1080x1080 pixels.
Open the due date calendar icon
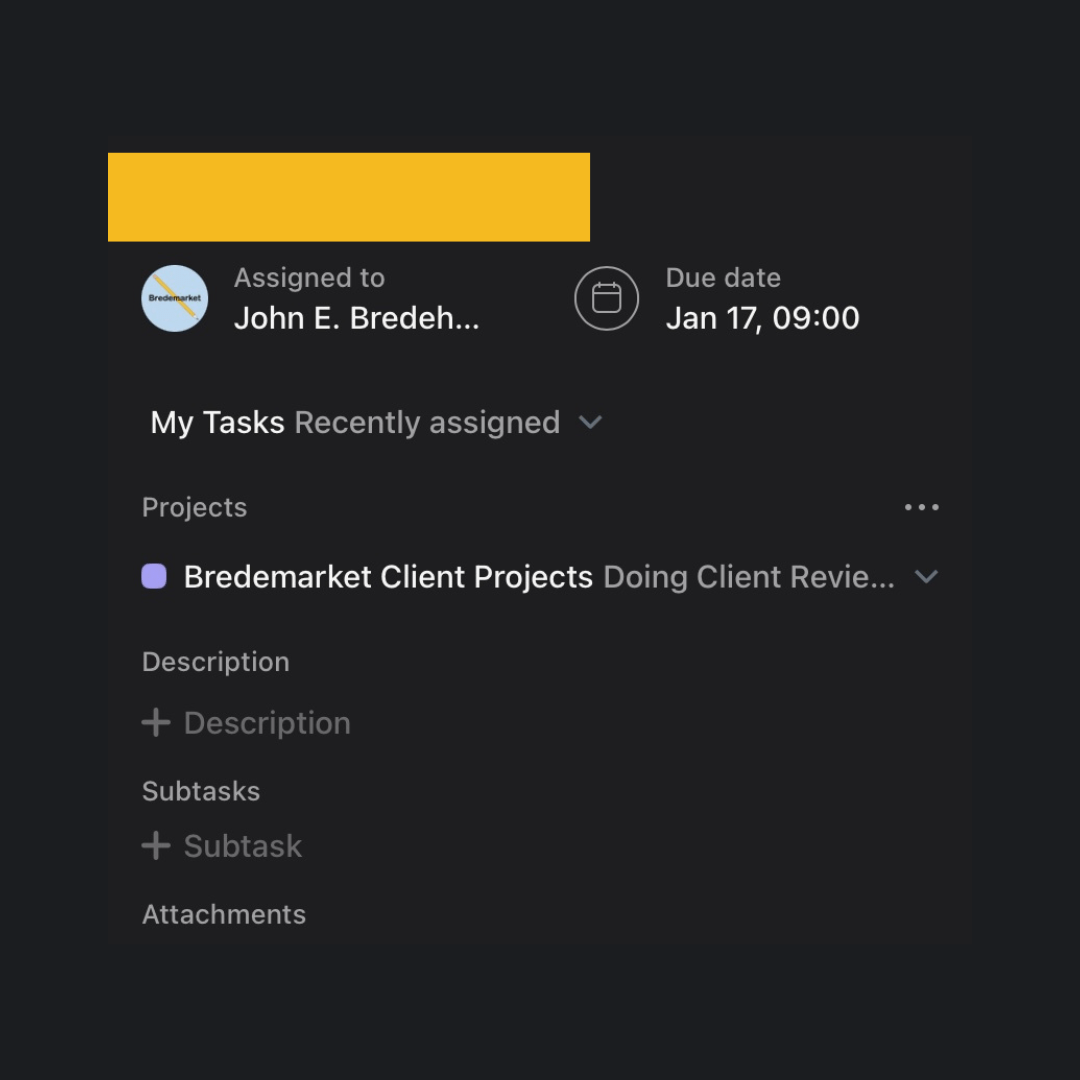tap(606, 298)
